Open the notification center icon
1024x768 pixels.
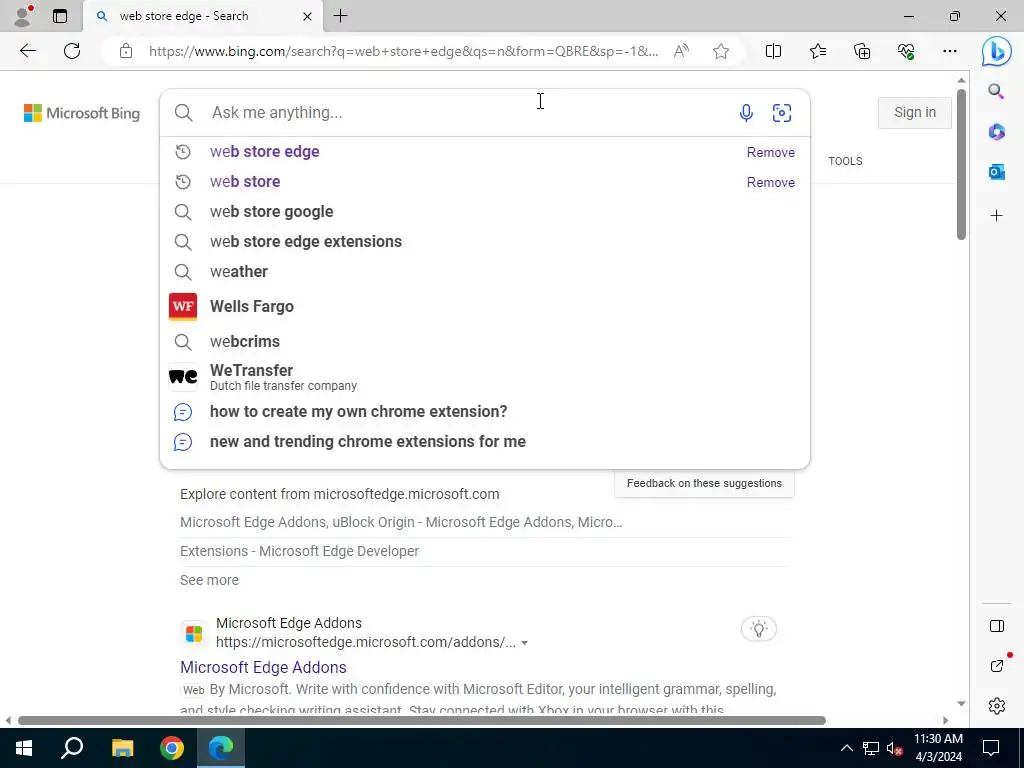pyautogui.click(x=991, y=748)
